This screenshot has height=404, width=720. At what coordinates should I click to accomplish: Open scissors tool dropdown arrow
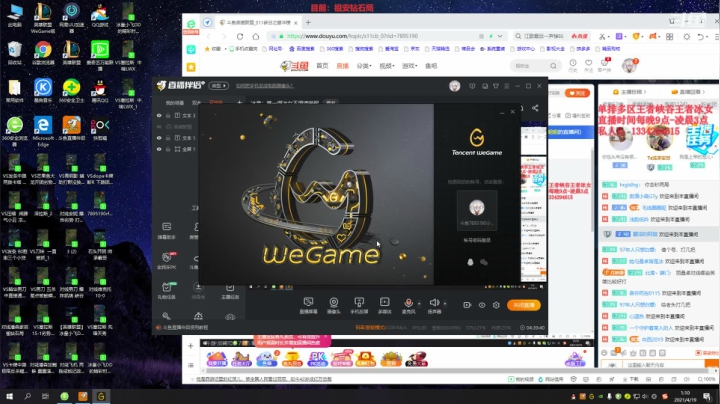[x=608, y=36]
